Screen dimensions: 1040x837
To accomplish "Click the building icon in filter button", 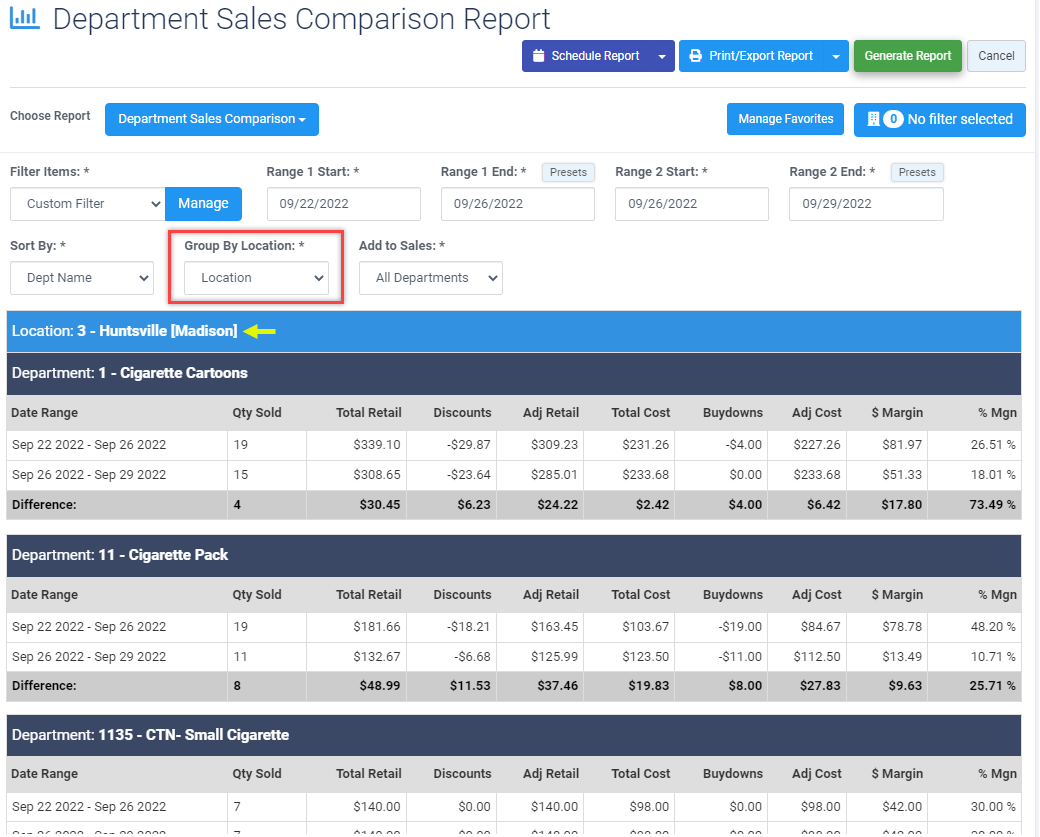I will 873,119.
